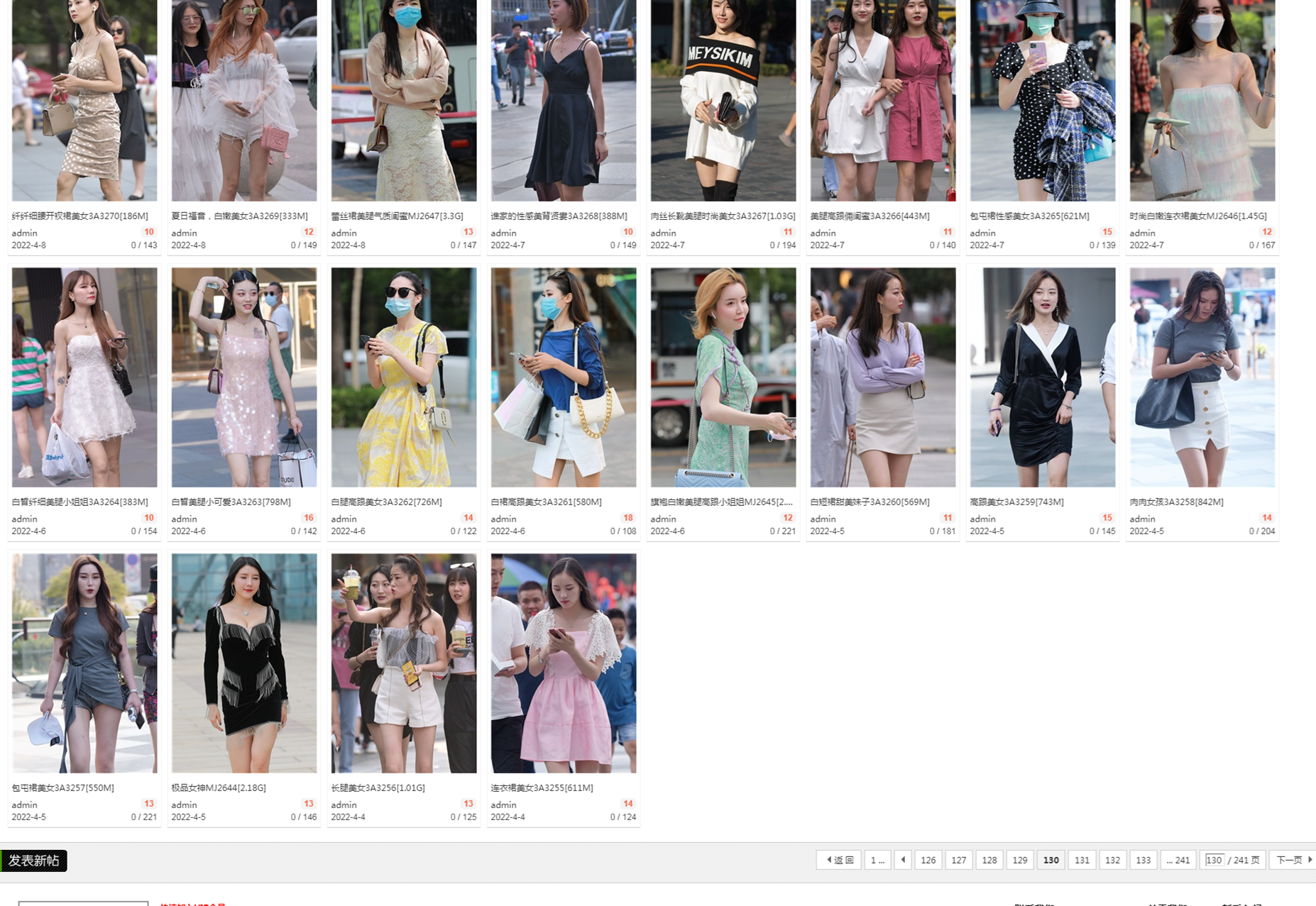Click thumbnail of post 3A3255
The height and width of the screenshot is (906, 1316).
click(x=564, y=663)
